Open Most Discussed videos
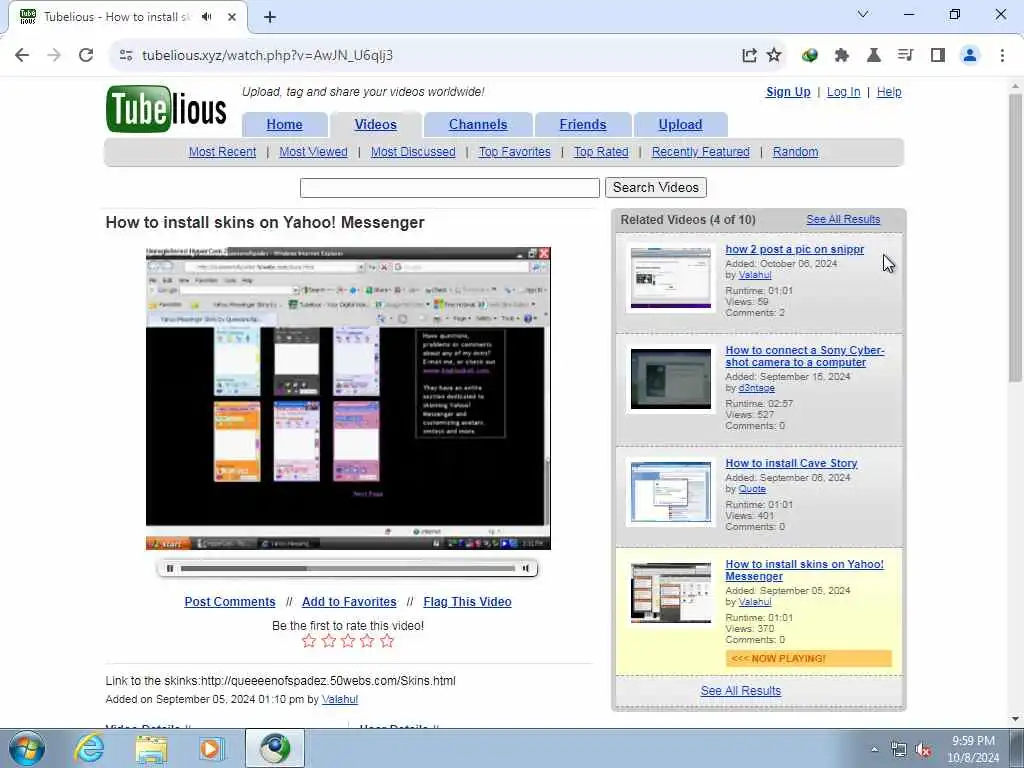The height and width of the screenshot is (768, 1024). click(x=413, y=152)
